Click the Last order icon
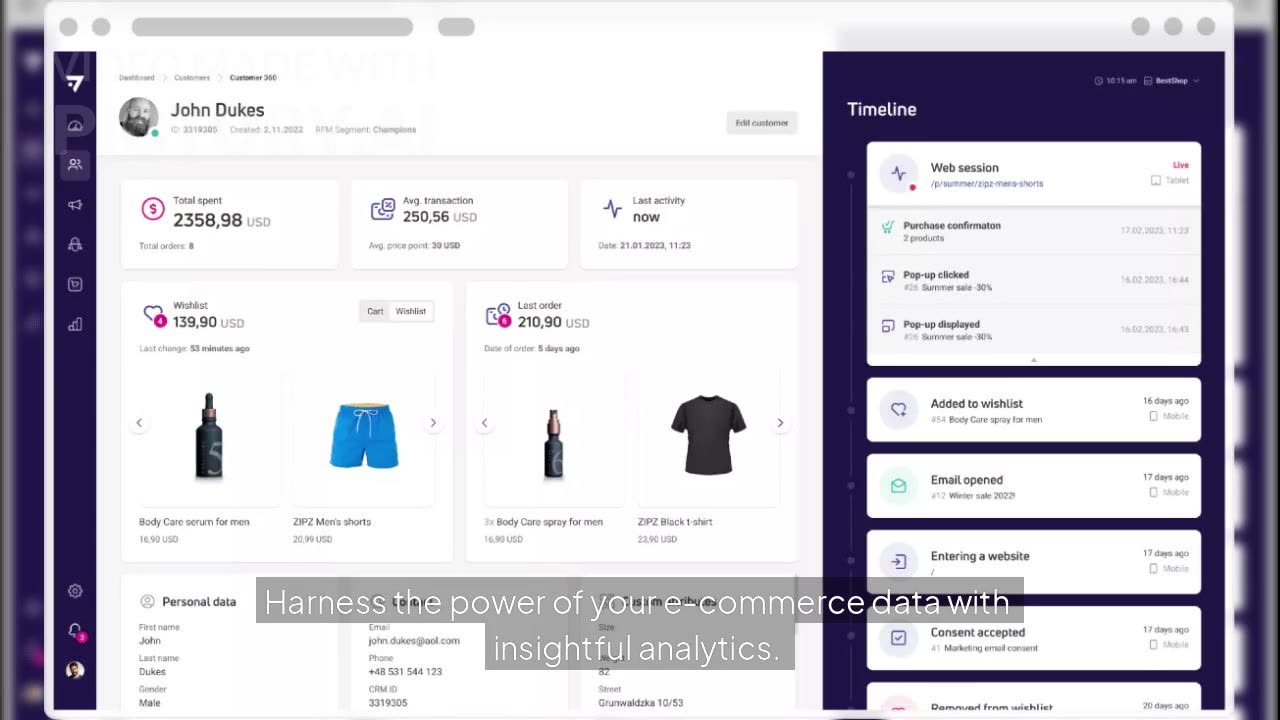 [498, 315]
